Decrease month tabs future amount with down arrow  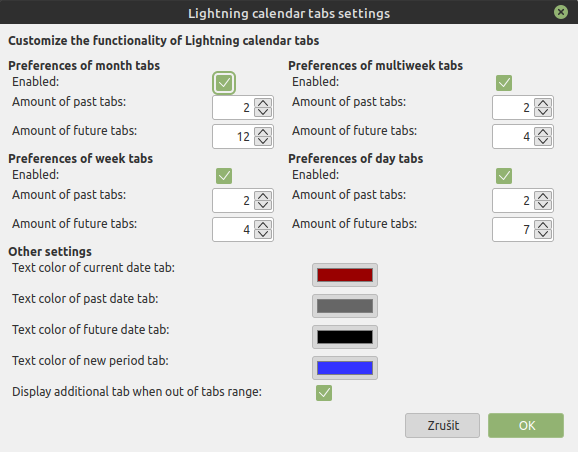[x=263, y=141]
